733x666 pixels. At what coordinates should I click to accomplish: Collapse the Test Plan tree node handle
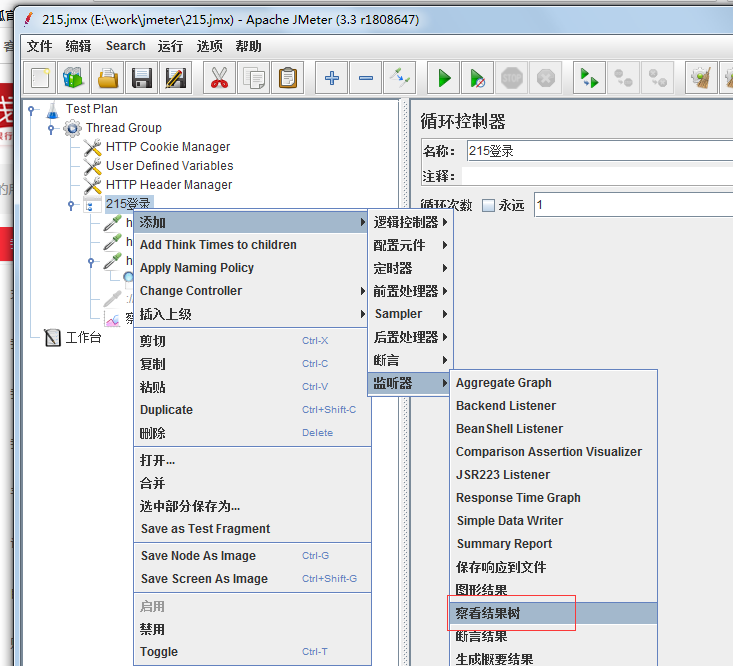[x=31, y=110]
